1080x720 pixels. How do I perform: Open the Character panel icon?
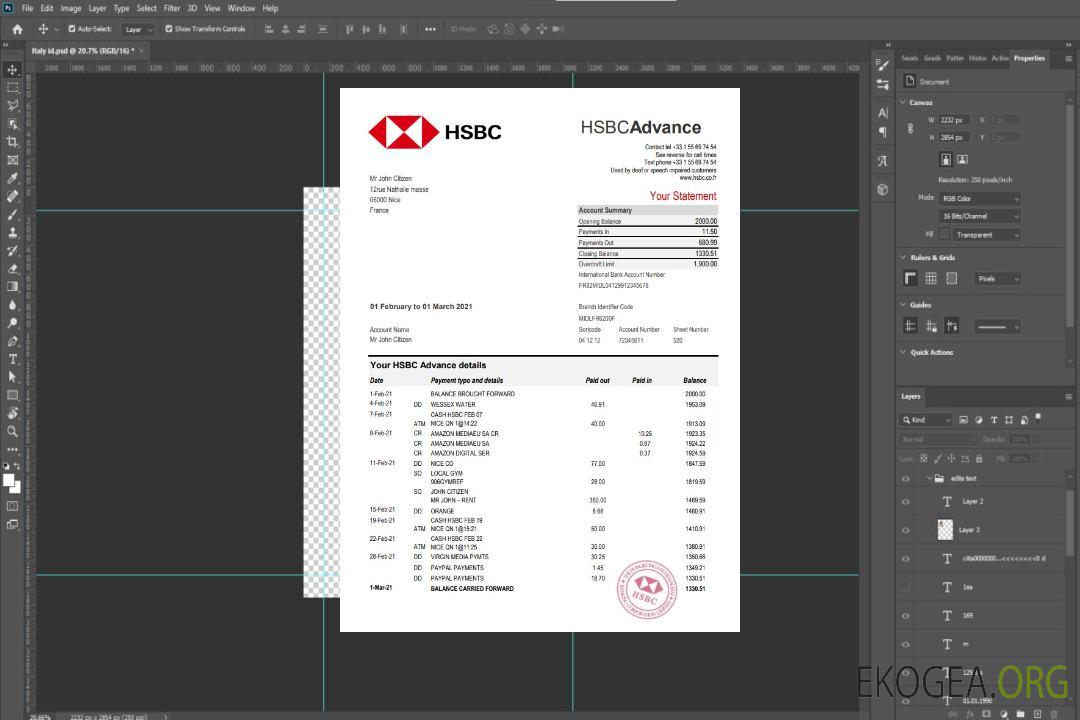click(883, 112)
